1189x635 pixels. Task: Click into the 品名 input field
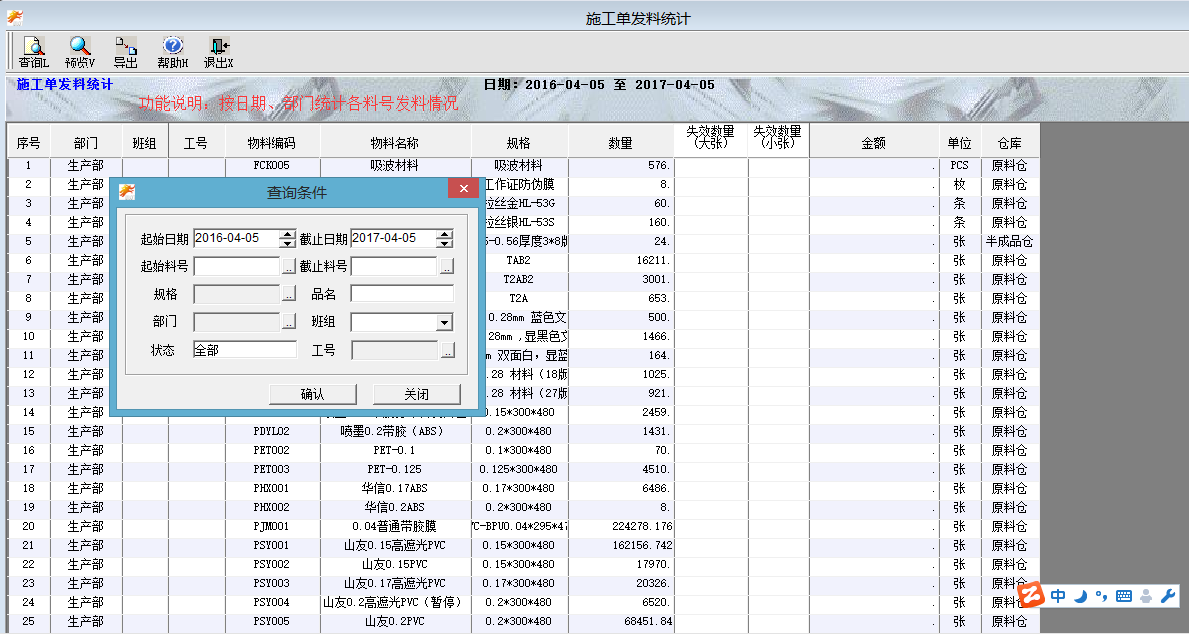402,294
